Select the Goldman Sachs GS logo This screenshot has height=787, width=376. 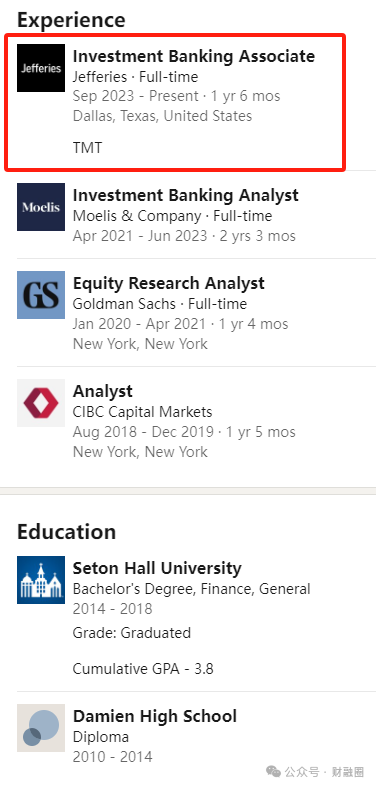41,295
